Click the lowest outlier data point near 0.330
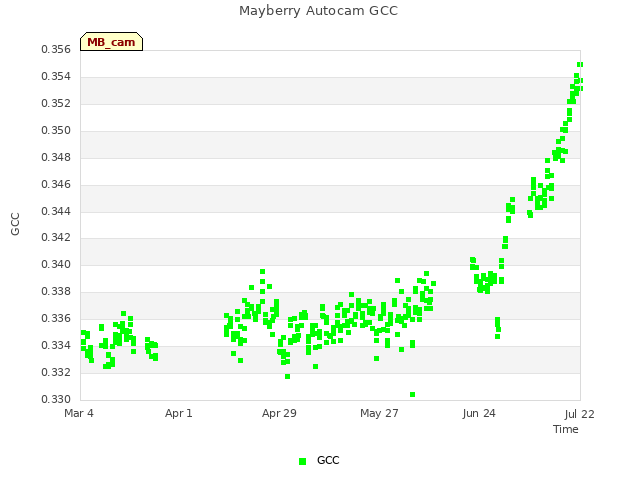Screen dimensions: 640x480 pyautogui.click(x=413, y=394)
